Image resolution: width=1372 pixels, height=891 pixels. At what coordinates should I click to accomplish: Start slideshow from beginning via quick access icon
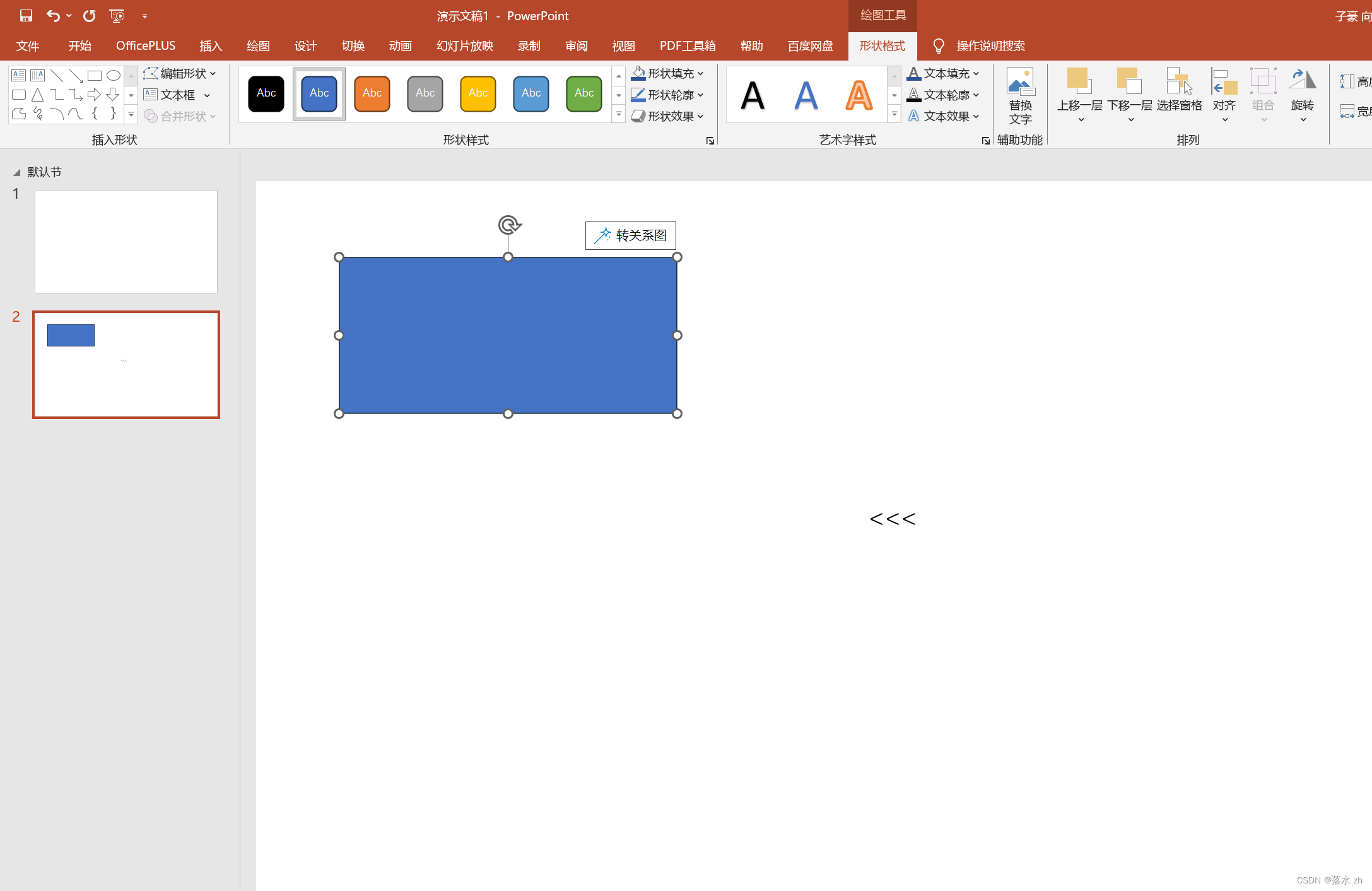click(117, 16)
